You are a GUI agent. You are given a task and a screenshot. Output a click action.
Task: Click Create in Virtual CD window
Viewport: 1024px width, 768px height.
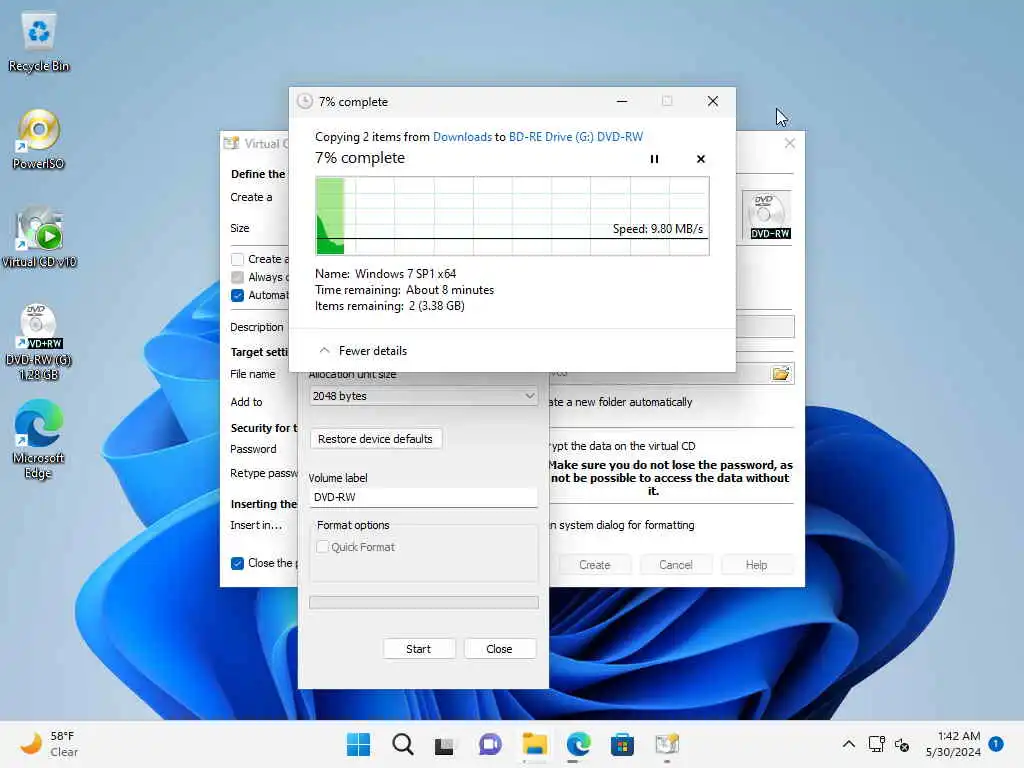(594, 565)
